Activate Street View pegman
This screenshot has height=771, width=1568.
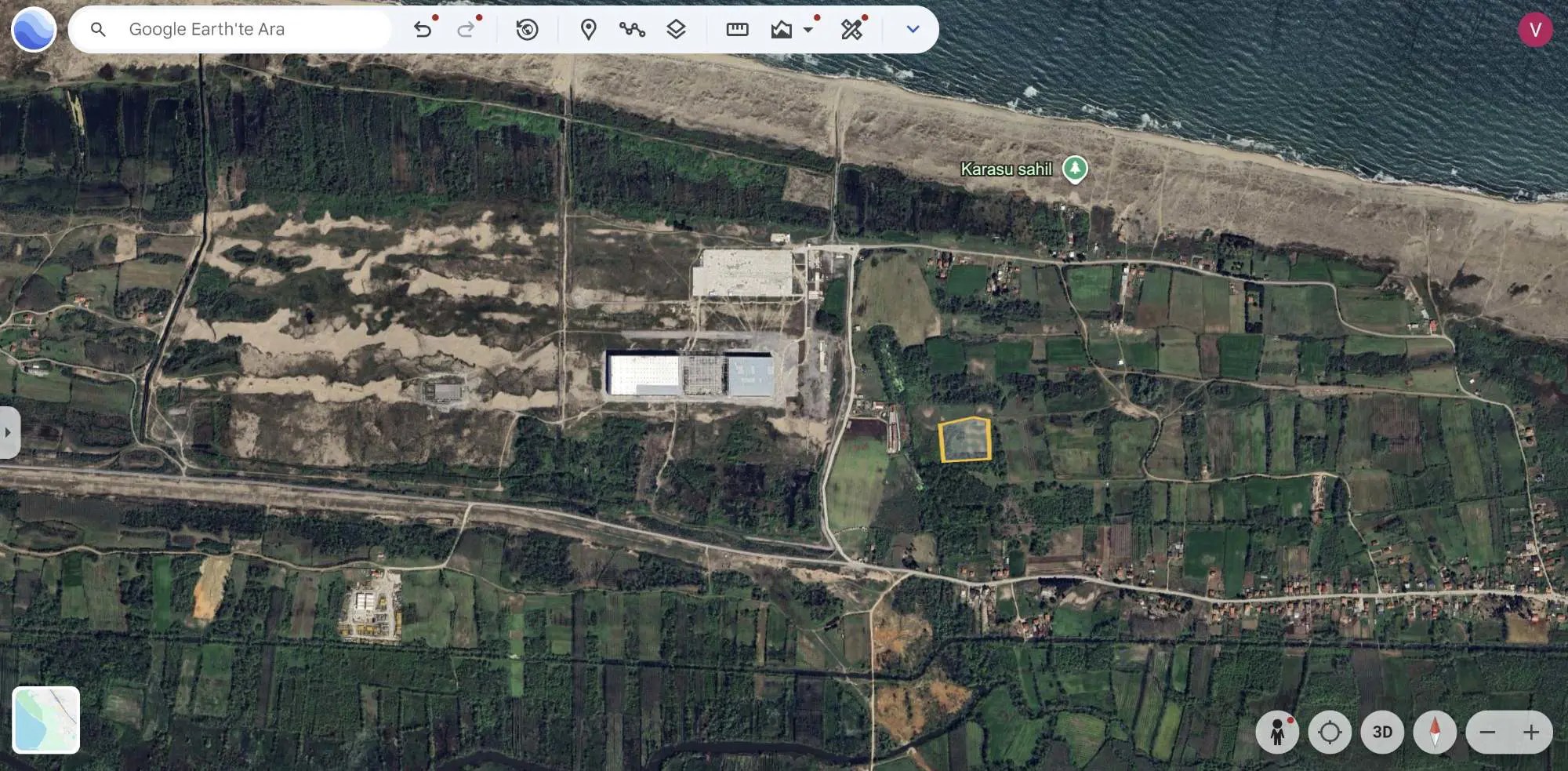pos(1277,733)
